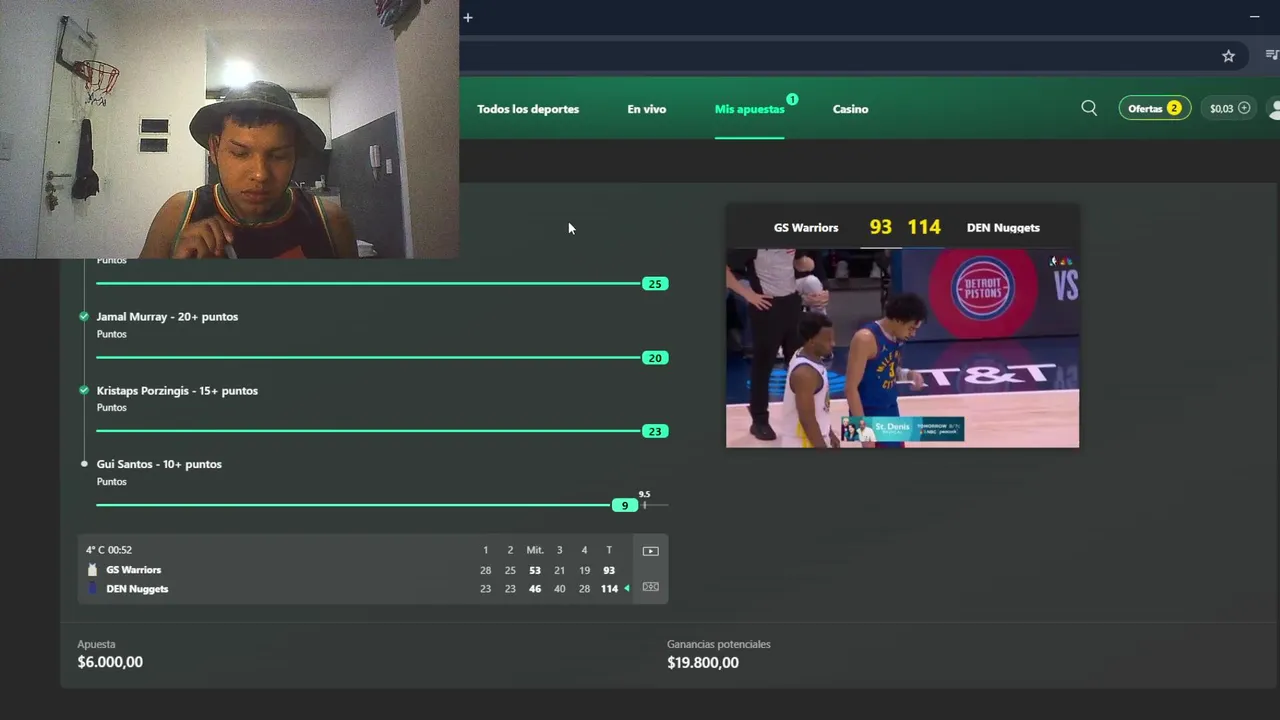Open a new browser tab with plus
Screen dimensions: 1280x720
pyautogui.click(x=467, y=17)
